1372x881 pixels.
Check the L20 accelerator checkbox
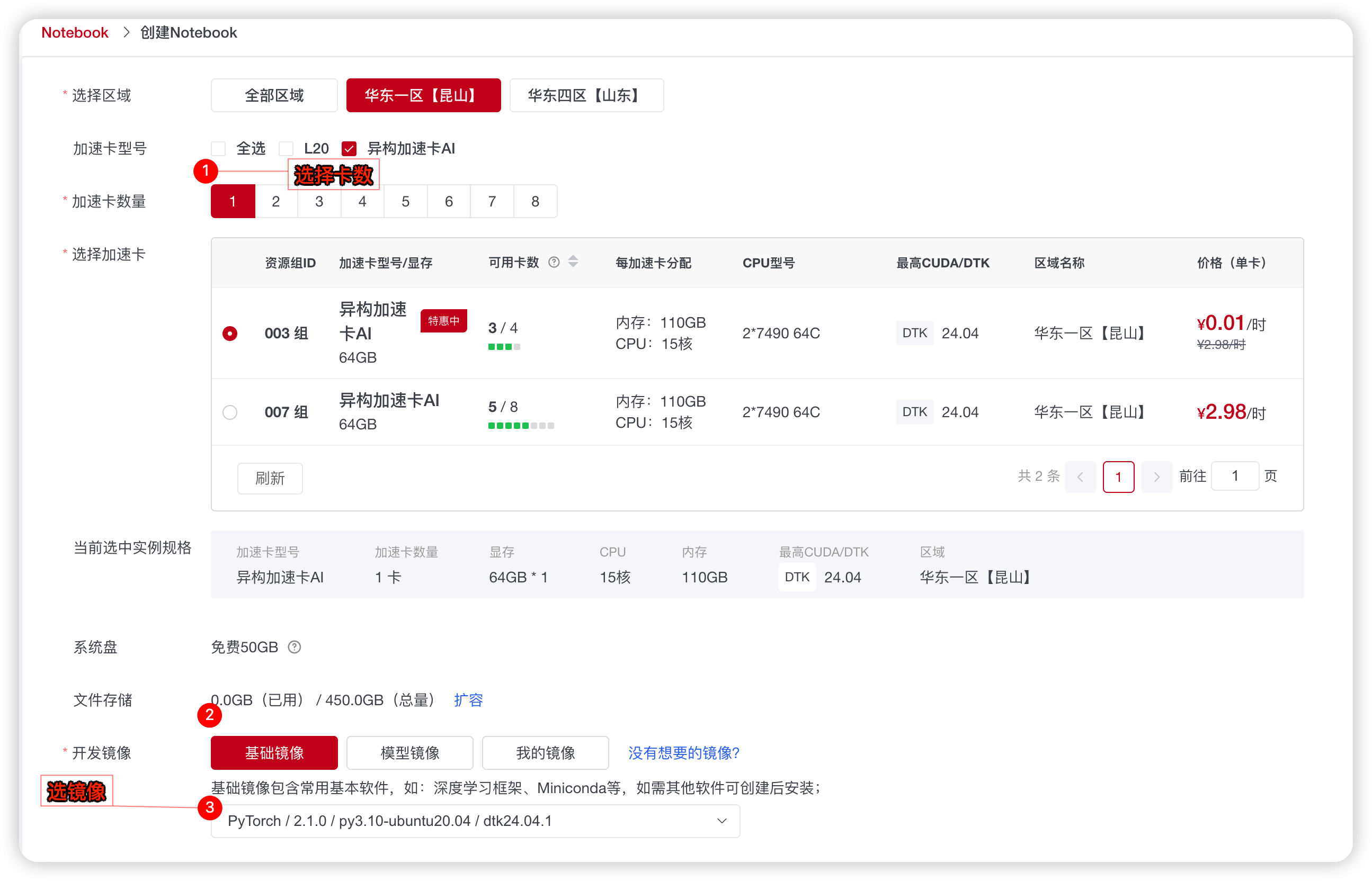pos(286,149)
